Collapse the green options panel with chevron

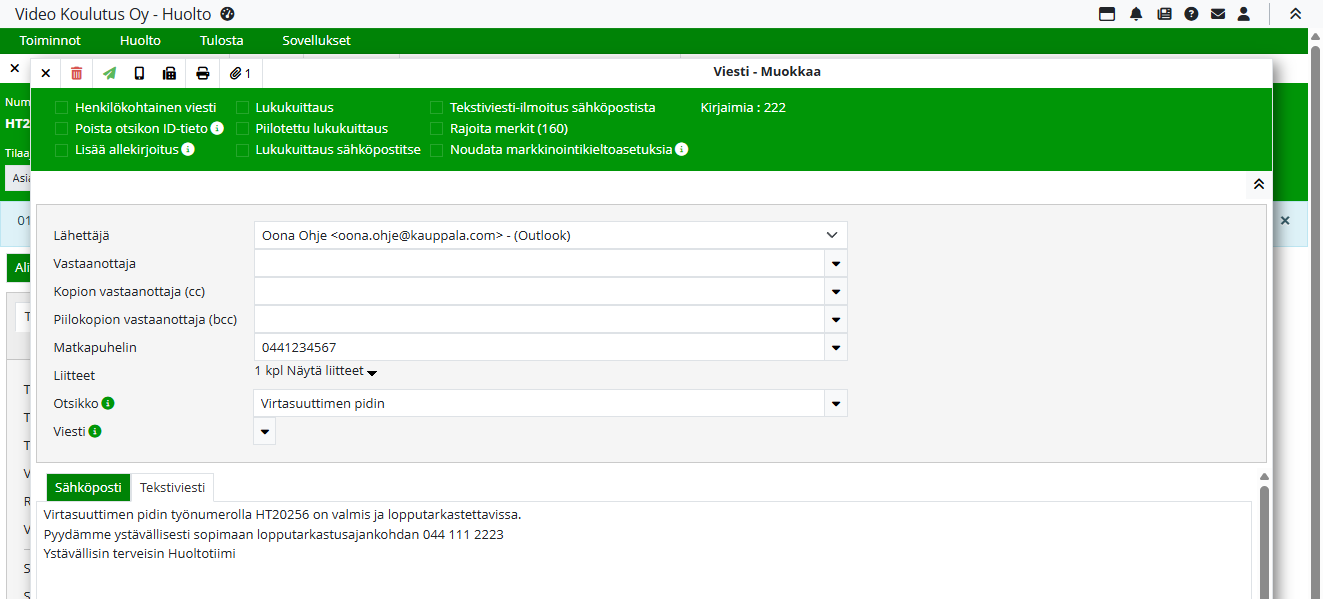pyautogui.click(x=1258, y=184)
